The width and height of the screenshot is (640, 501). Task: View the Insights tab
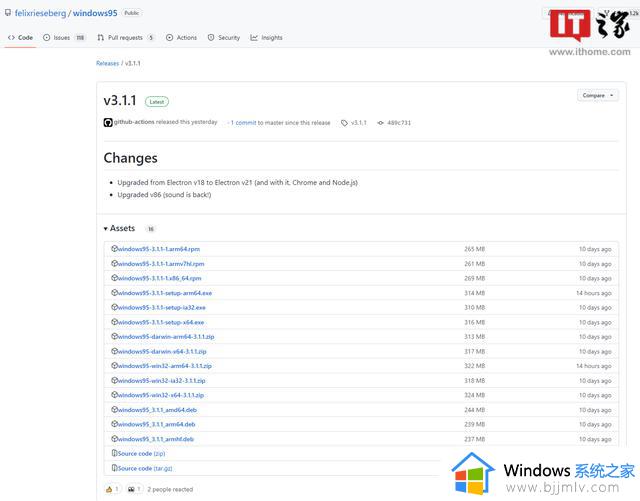[267, 38]
